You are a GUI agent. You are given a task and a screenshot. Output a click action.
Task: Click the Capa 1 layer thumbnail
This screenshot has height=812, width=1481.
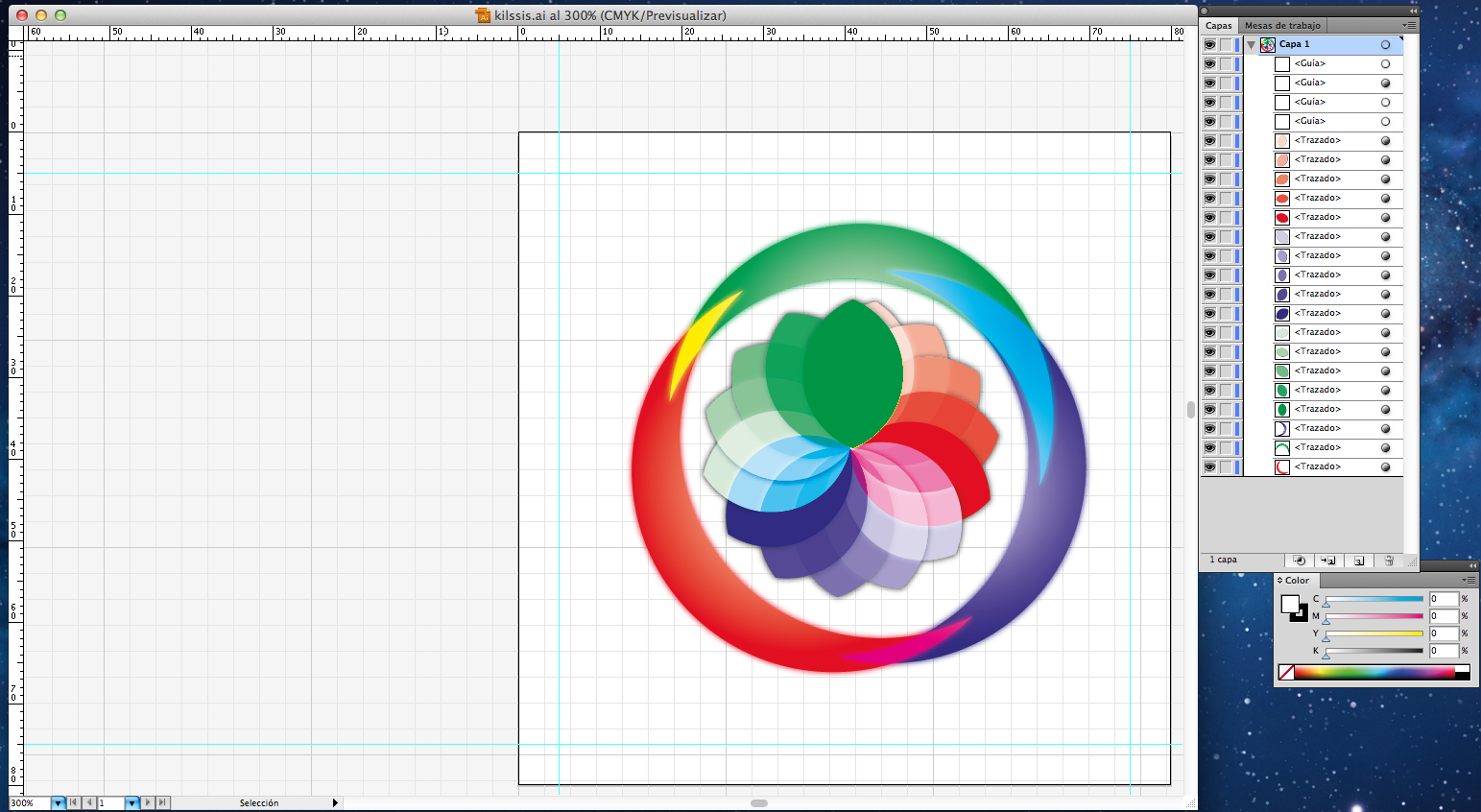click(1268, 44)
